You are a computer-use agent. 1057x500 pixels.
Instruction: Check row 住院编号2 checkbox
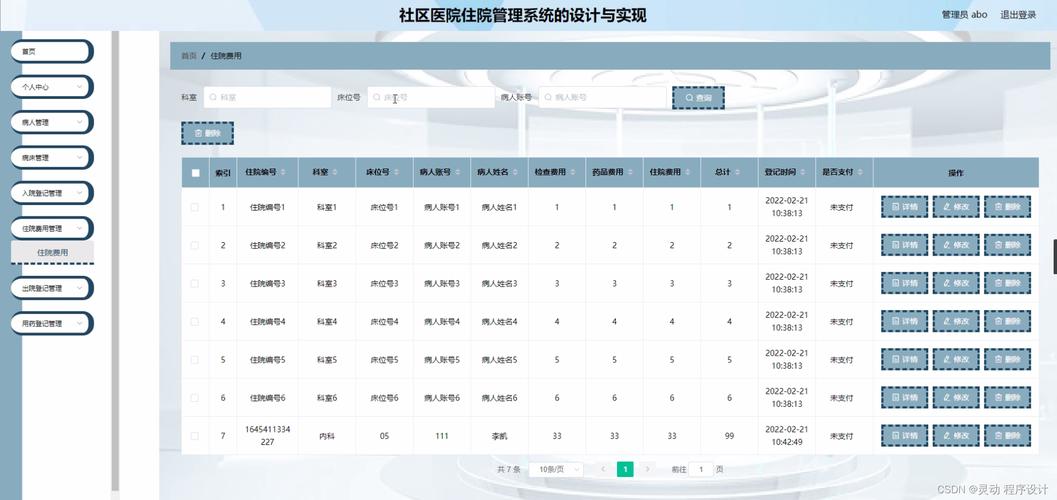[195, 245]
